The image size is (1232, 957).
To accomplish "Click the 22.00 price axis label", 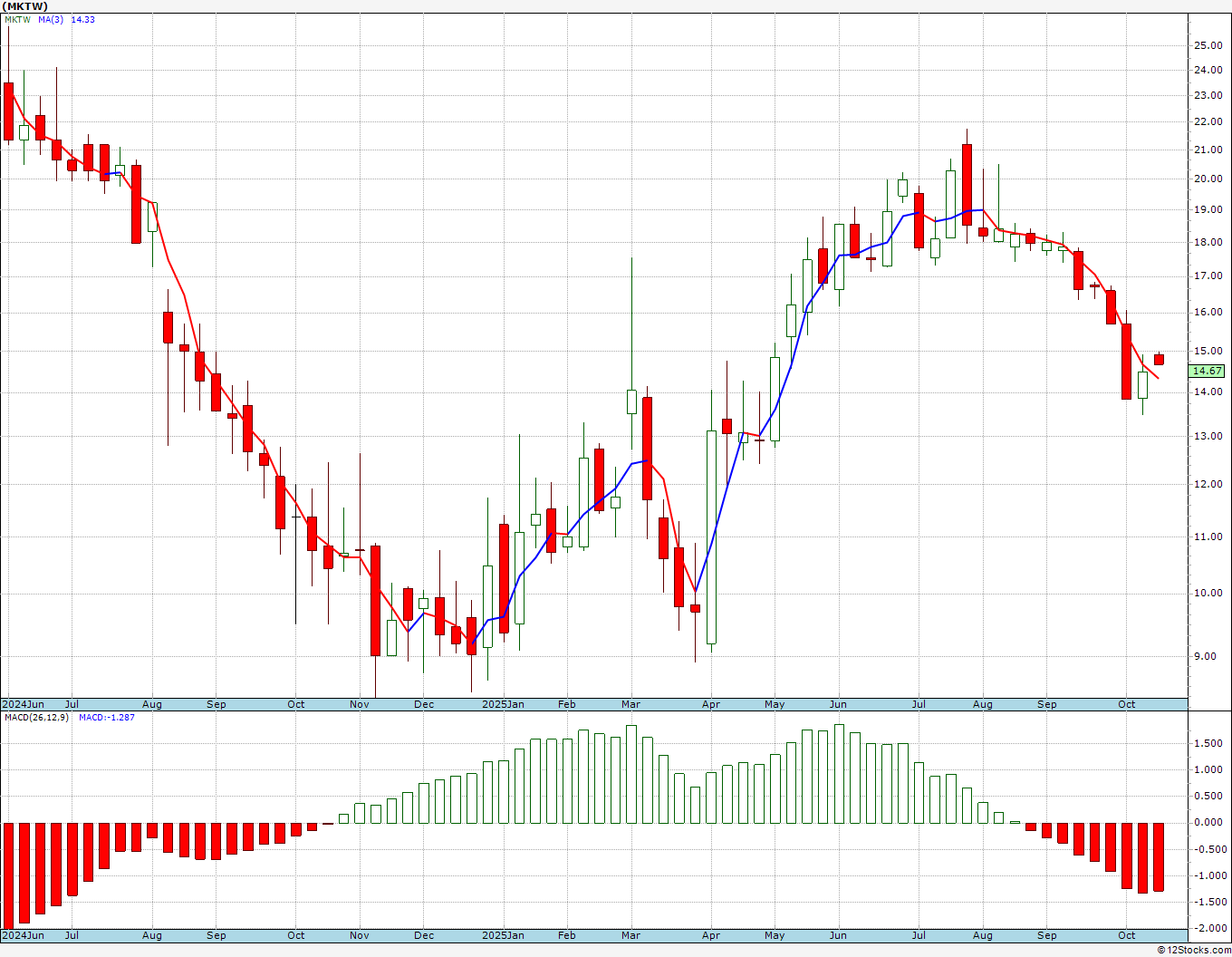I will point(1208,122).
